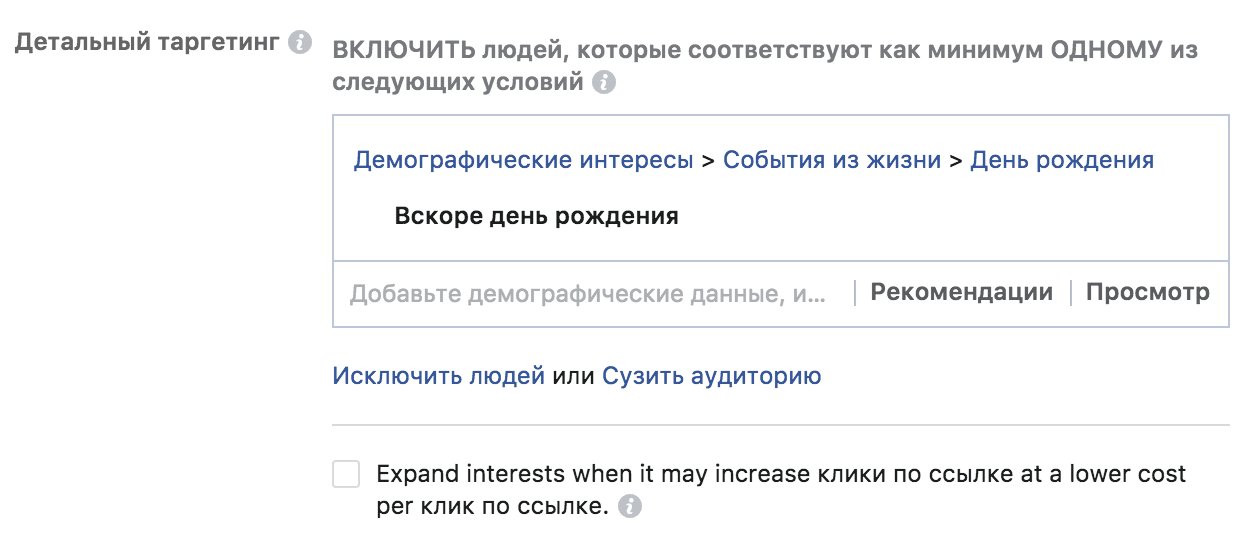This screenshot has height=544, width=1256.
Task: Toggle the Expand interests checkbox
Action: (x=346, y=474)
